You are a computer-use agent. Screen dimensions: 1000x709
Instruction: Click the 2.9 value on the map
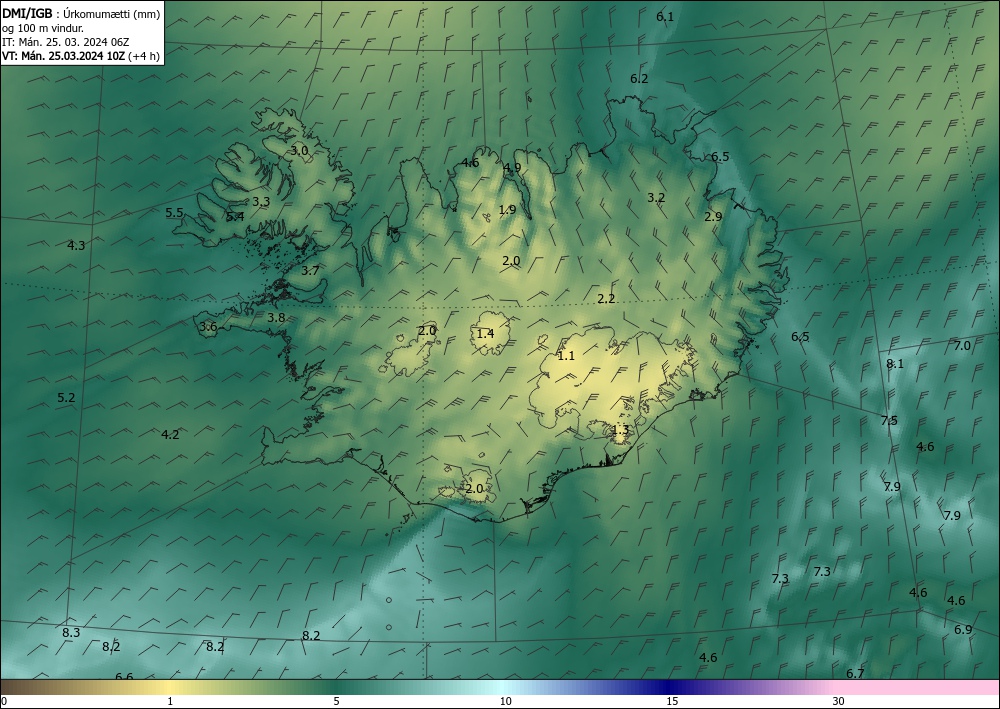(x=713, y=217)
